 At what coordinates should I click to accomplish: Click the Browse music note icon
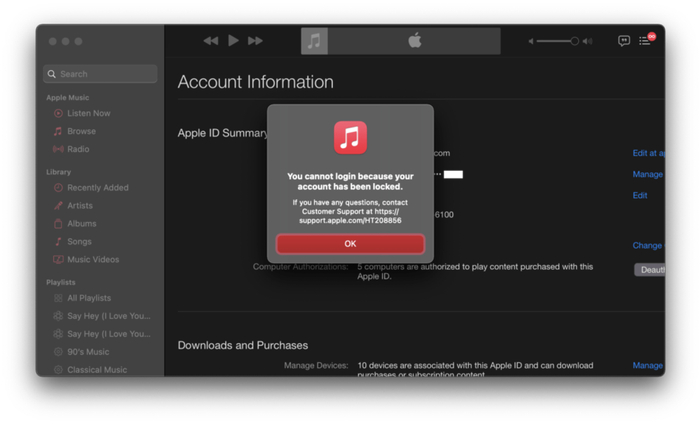[58, 131]
